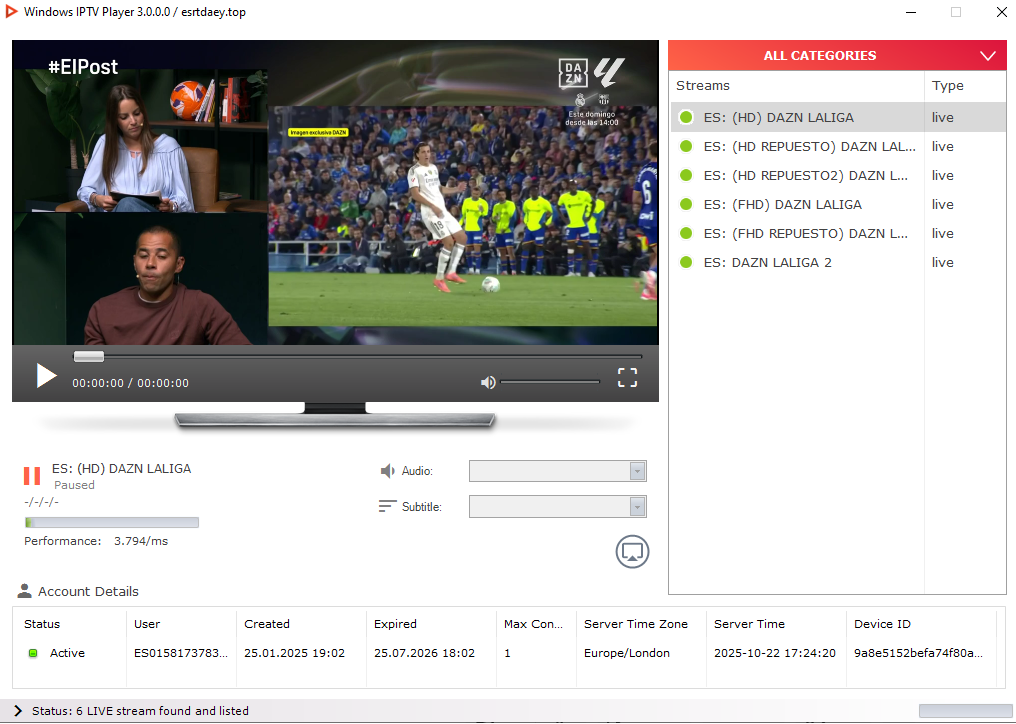The height and width of the screenshot is (724, 1016).
Task: Adjust the volume slider
Action: [x=550, y=382]
